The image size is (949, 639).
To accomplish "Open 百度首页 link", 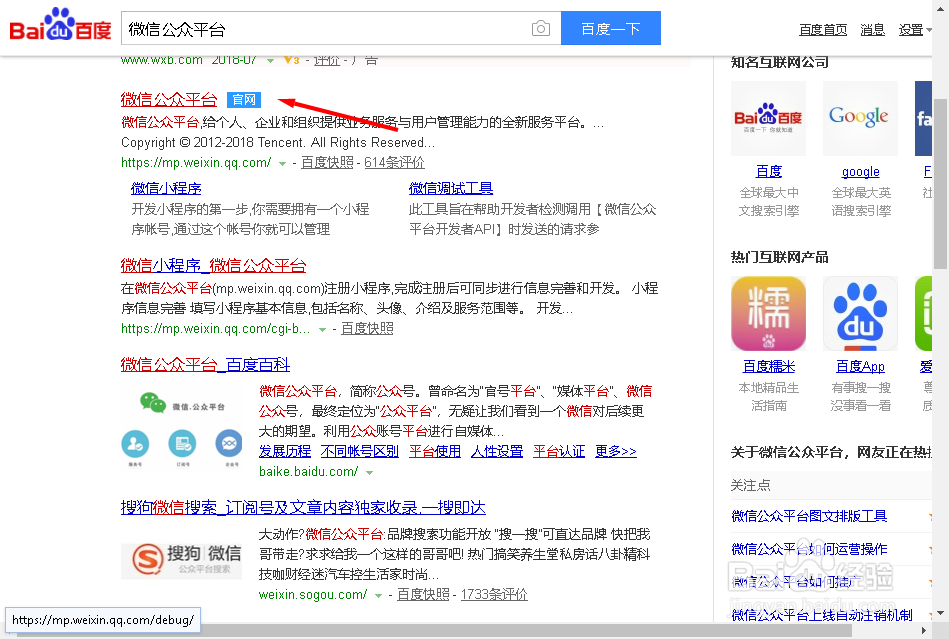I will point(823,30).
